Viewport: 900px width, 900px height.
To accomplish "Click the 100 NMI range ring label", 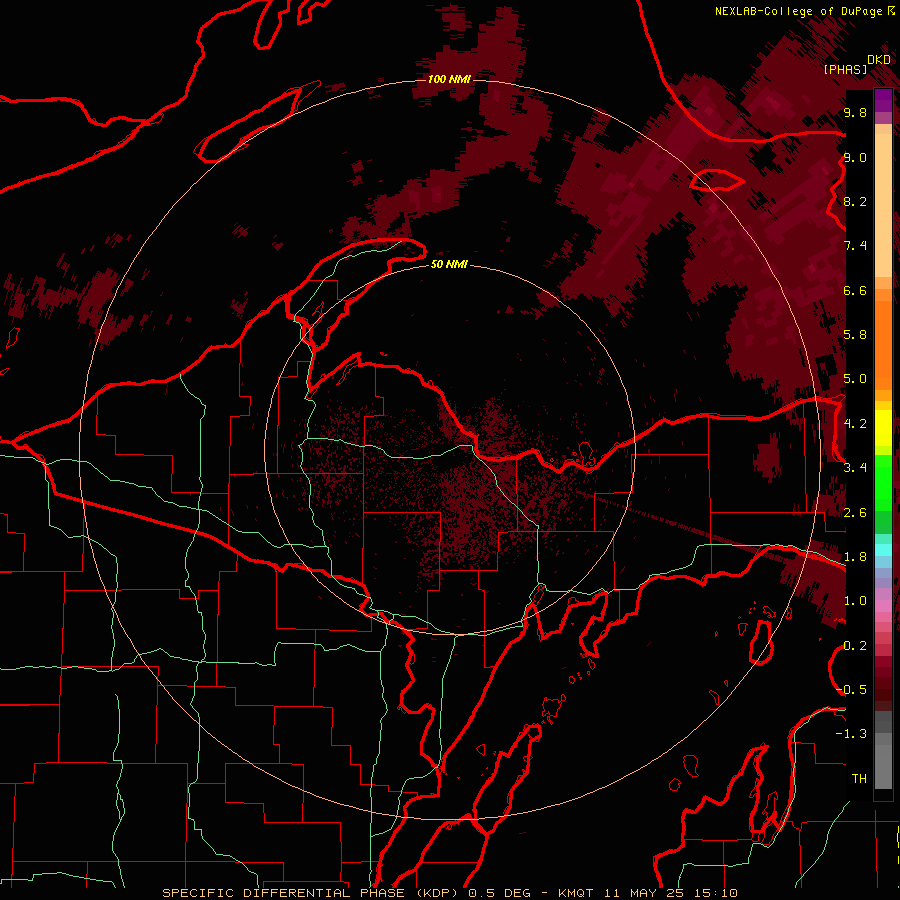I will tap(449, 79).
